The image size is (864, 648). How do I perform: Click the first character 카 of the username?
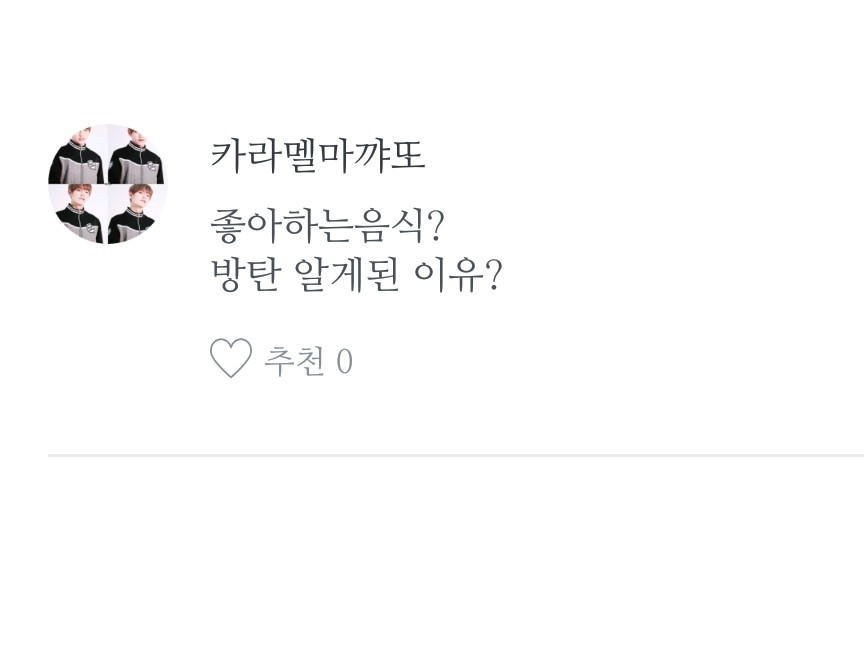tap(228, 156)
